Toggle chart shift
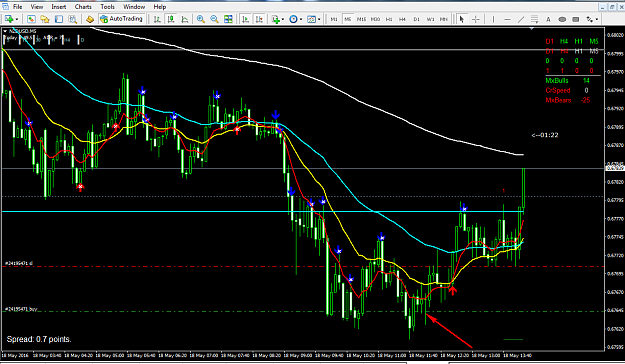 259,19
